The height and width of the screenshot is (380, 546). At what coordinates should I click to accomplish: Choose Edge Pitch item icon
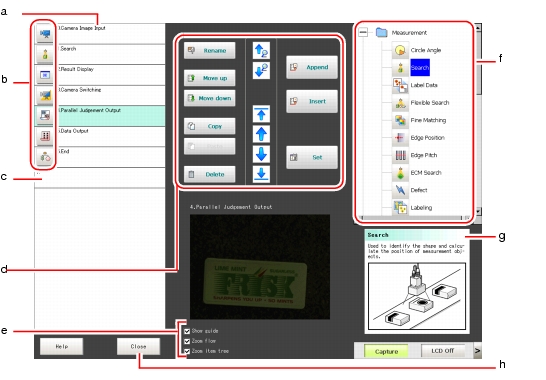point(400,155)
